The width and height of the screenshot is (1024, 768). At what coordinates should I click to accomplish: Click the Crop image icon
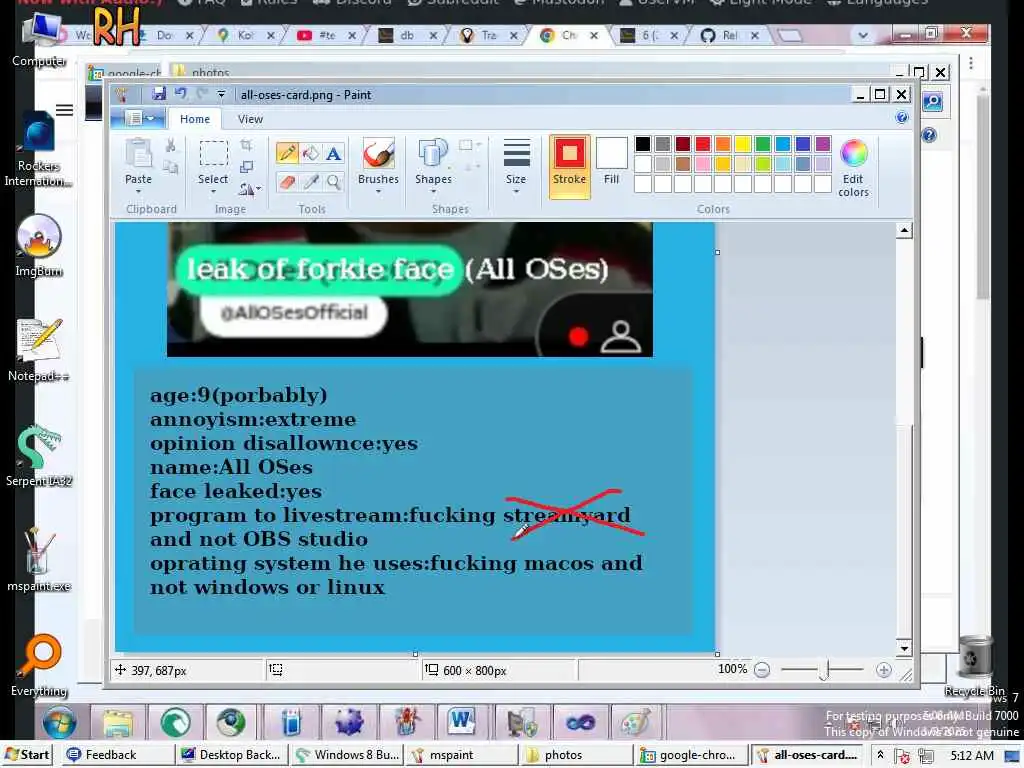click(246, 145)
